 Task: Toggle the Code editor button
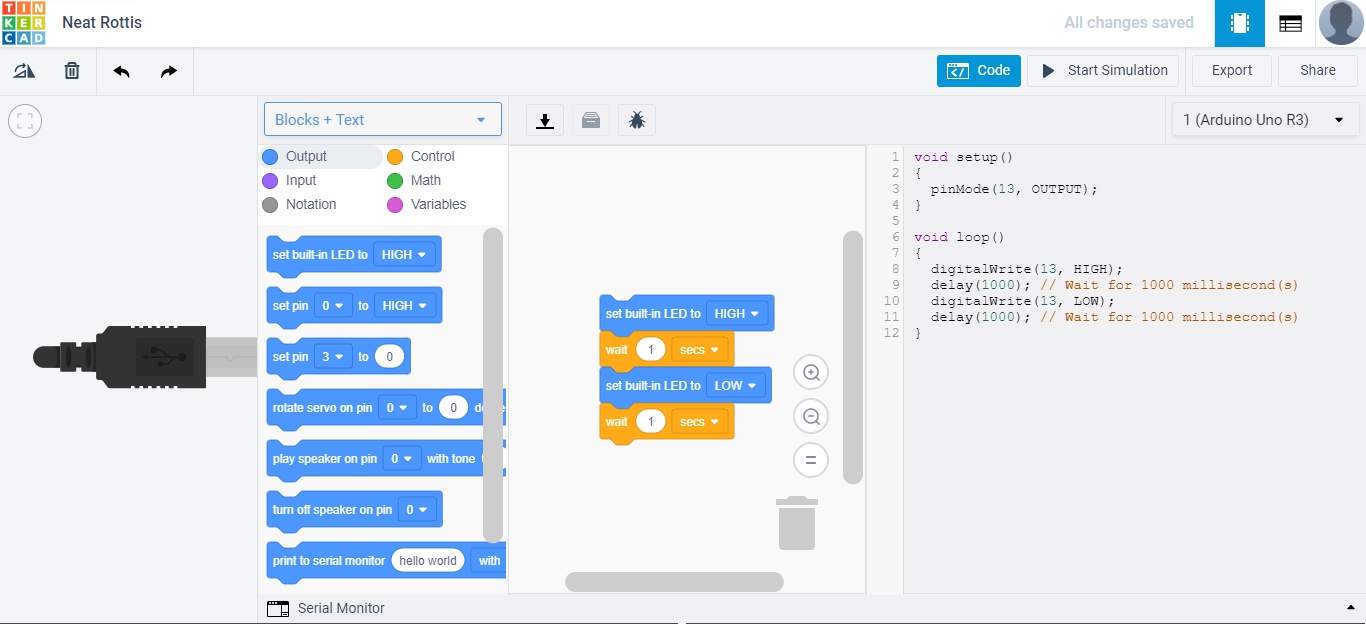tap(979, 71)
